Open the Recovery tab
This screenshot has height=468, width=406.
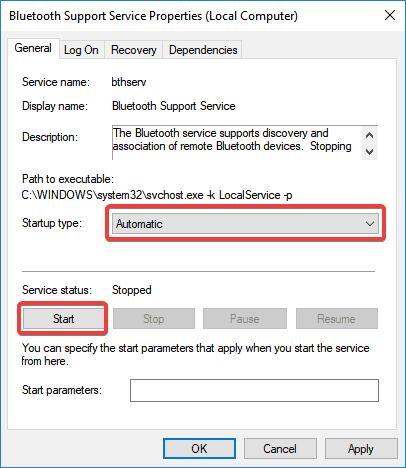tap(134, 50)
